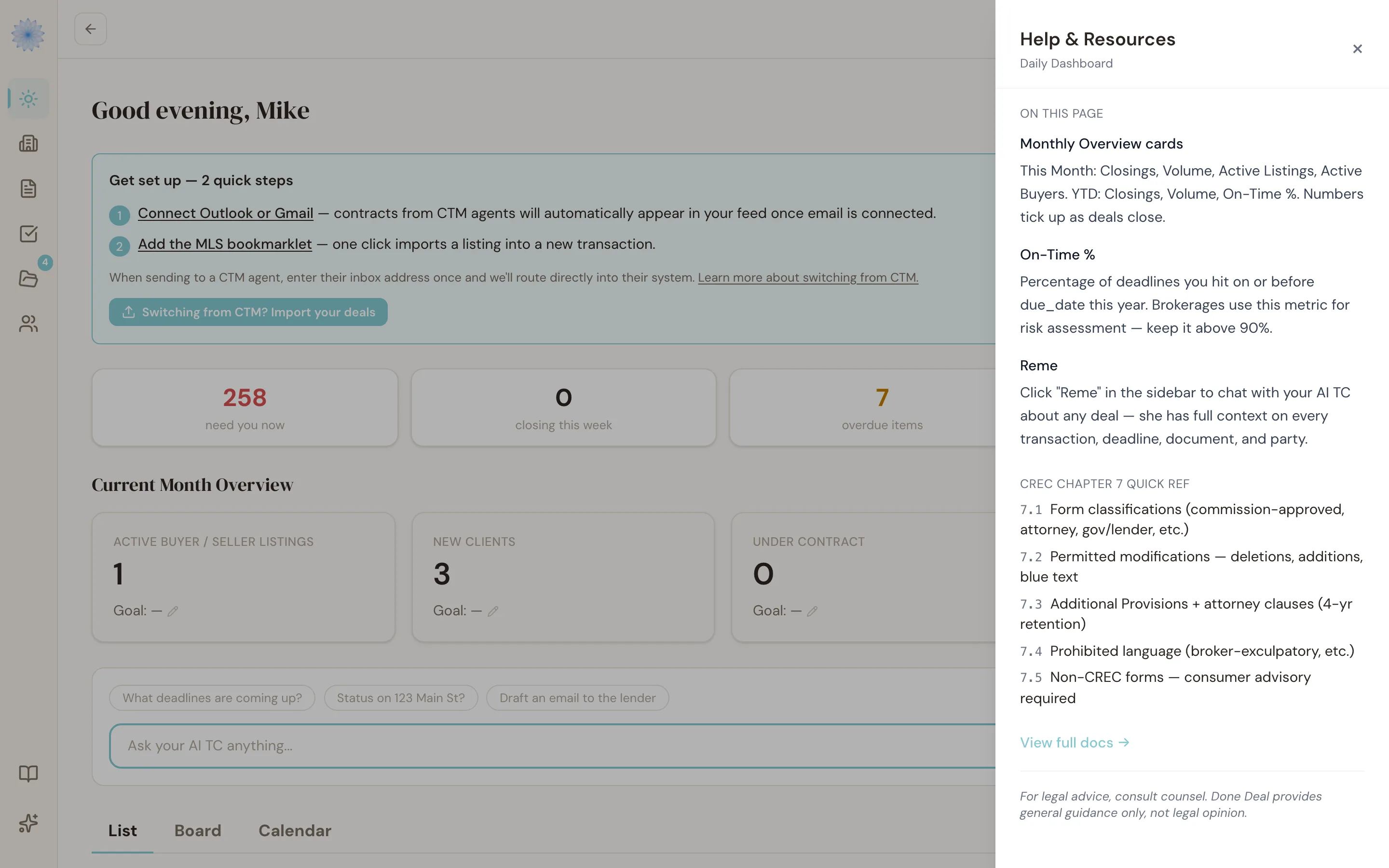Click 'Status on 123 Main St?' suggestion
Screen dimensions: 1389x868
click(401, 697)
